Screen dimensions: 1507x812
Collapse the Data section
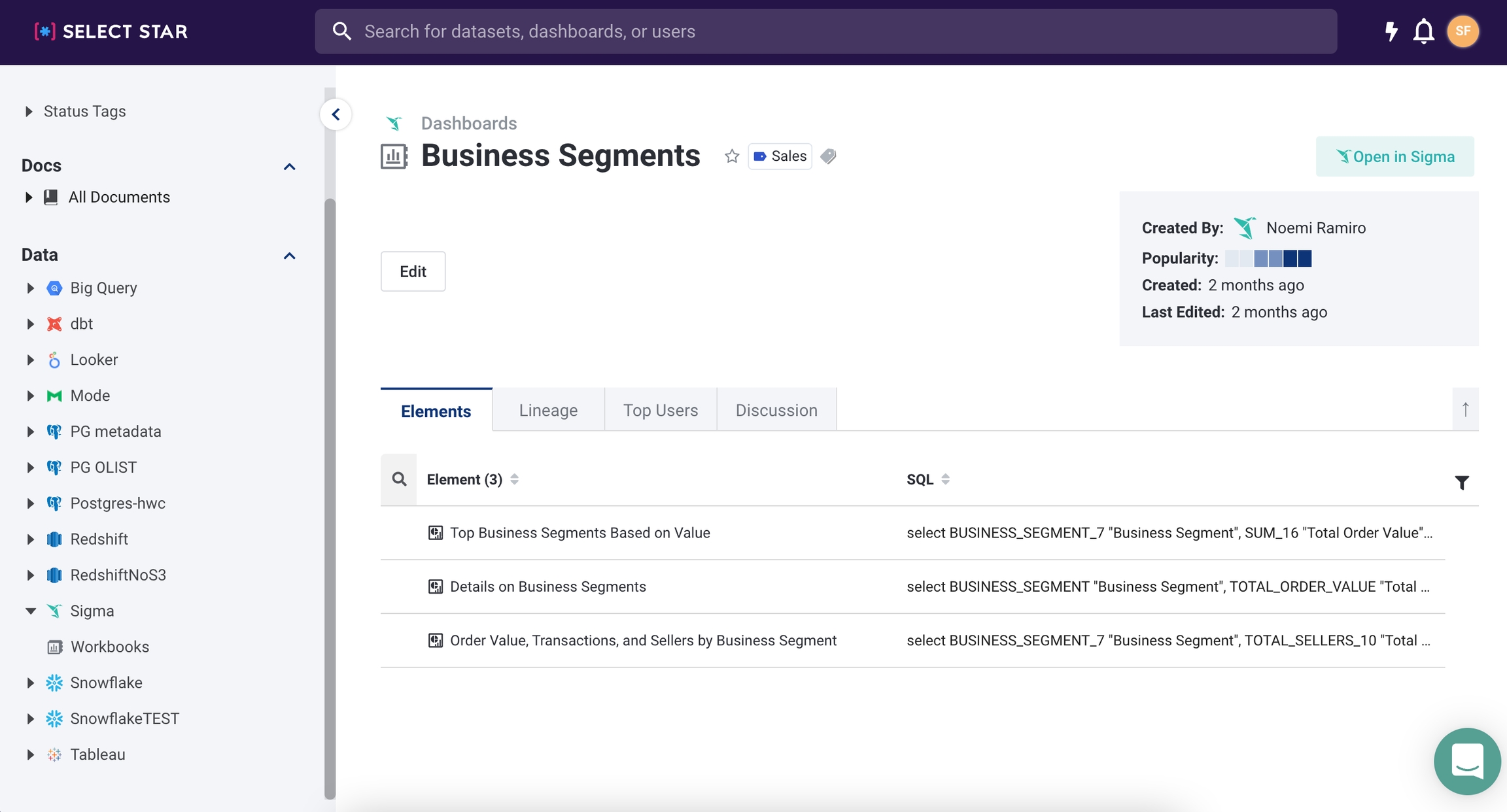[290, 256]
